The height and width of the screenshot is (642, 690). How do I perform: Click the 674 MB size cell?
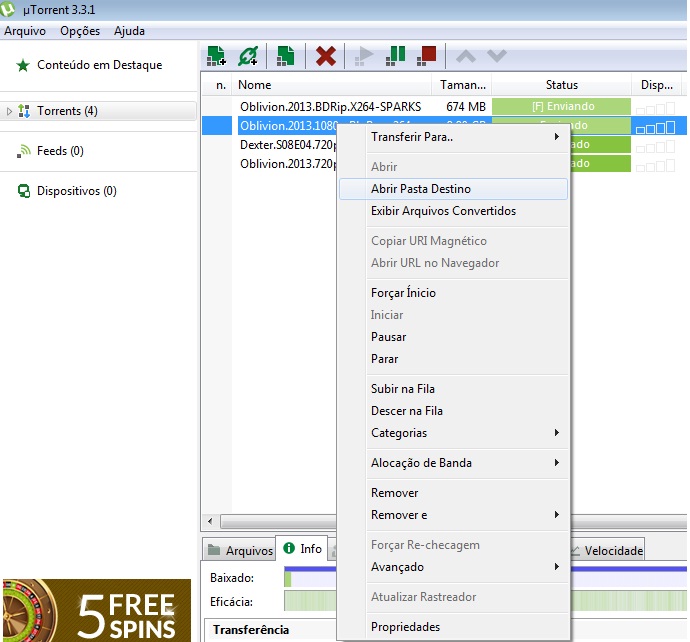pos(466,106)
